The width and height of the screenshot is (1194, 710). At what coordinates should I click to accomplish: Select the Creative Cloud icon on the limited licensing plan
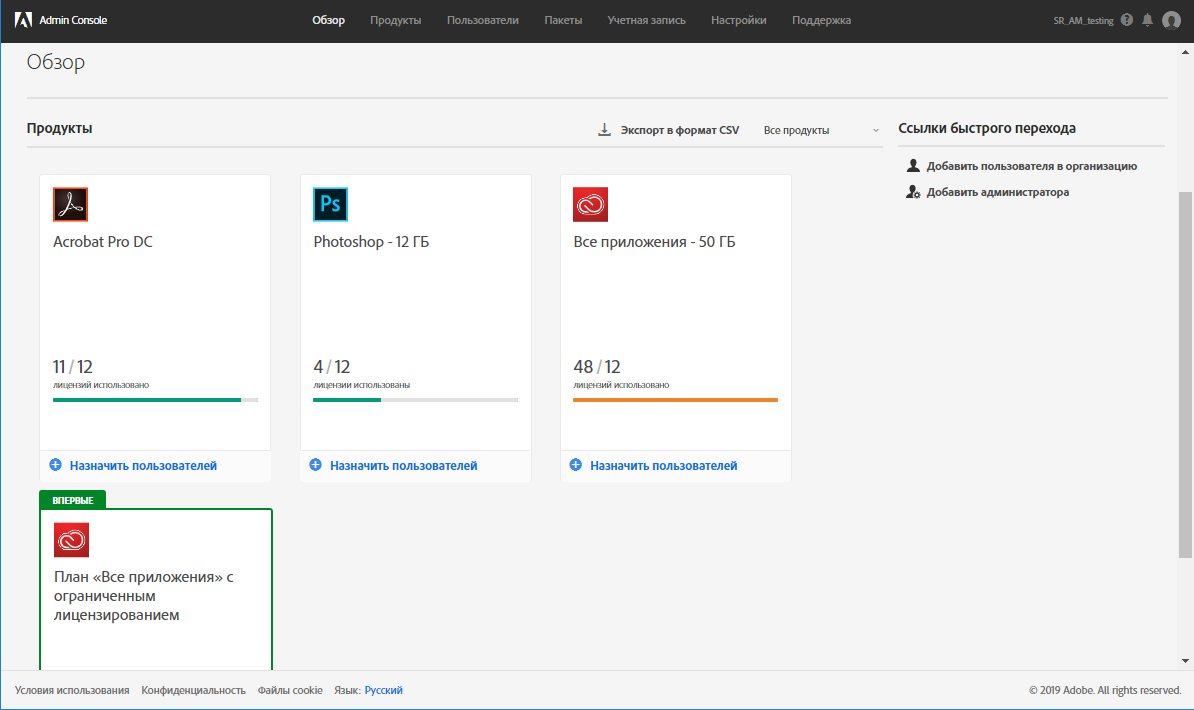click(x=70, y=540)
